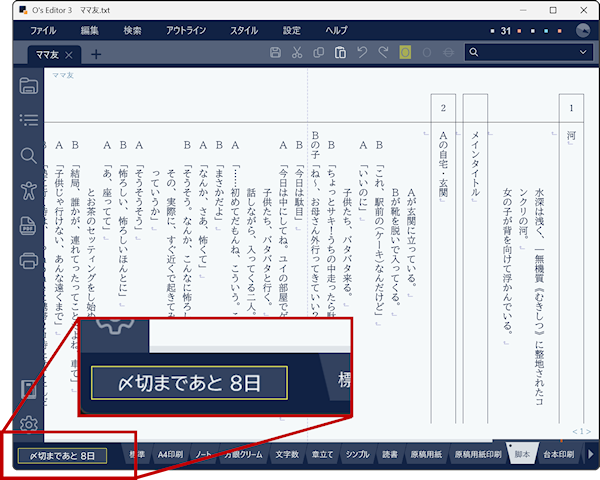
Task: Open the sidebar search magnifier
Action: click(29, 156)
